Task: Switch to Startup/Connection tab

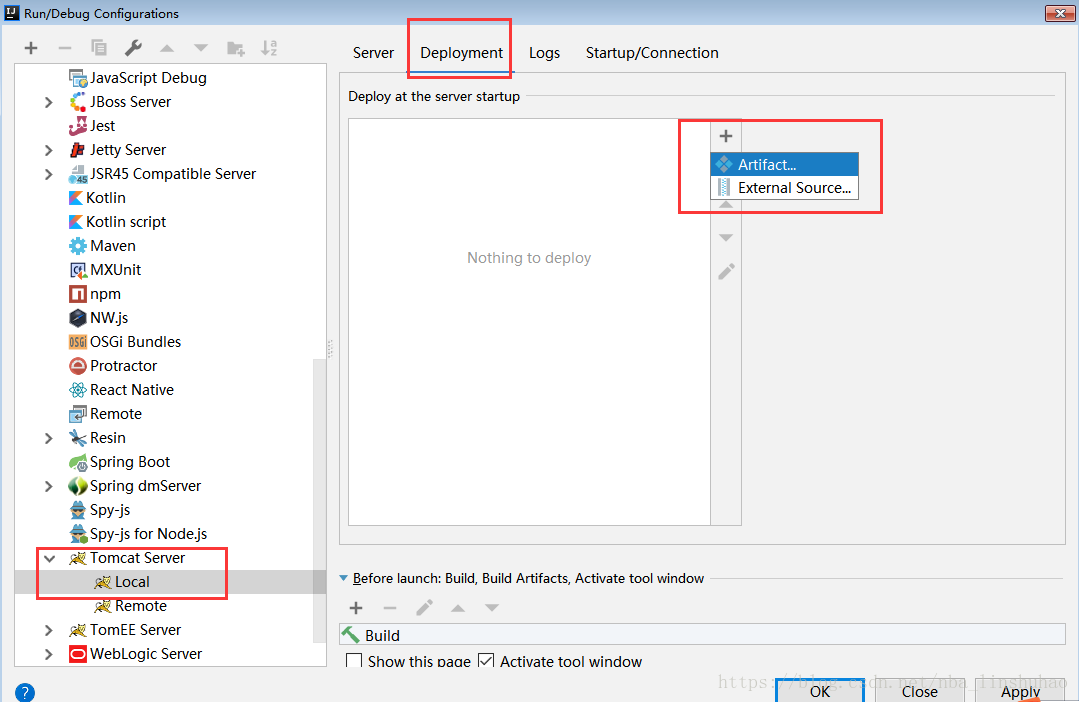Action: (x=652, y=53)
